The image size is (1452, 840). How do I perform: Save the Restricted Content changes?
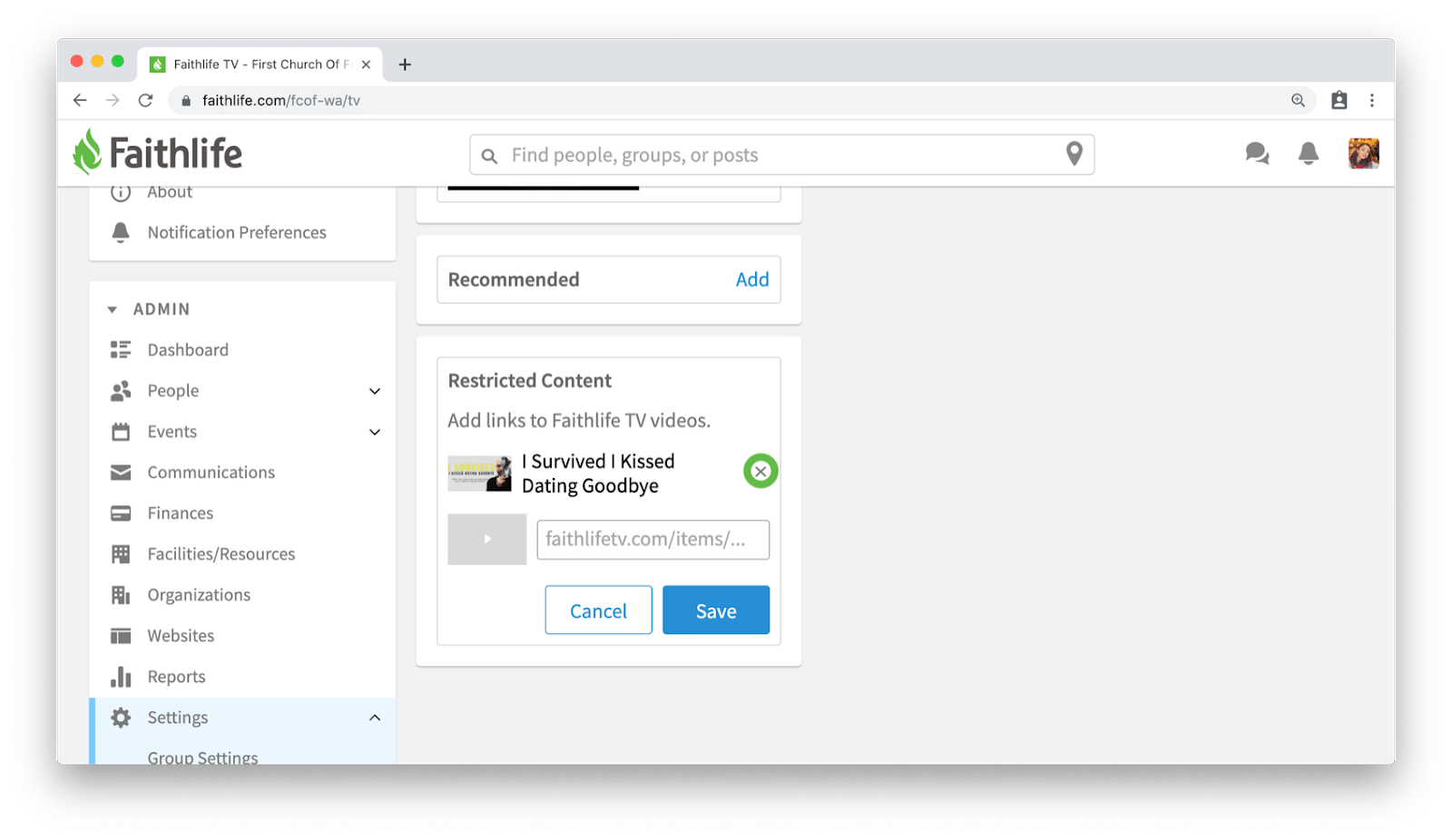716,610
